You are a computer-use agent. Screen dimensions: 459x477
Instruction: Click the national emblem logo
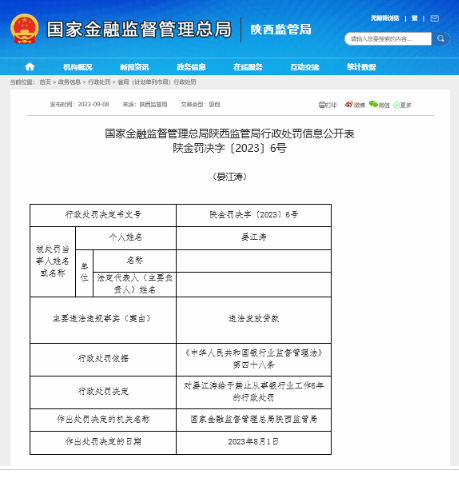(24, 29)
